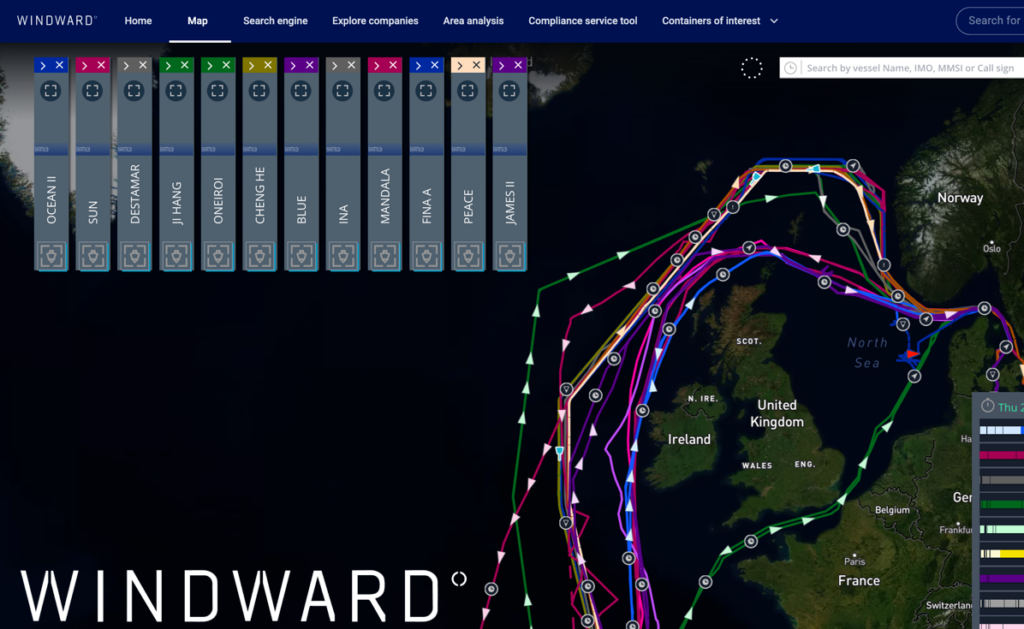Click the clock icon in vessel search

pos(790,68)
